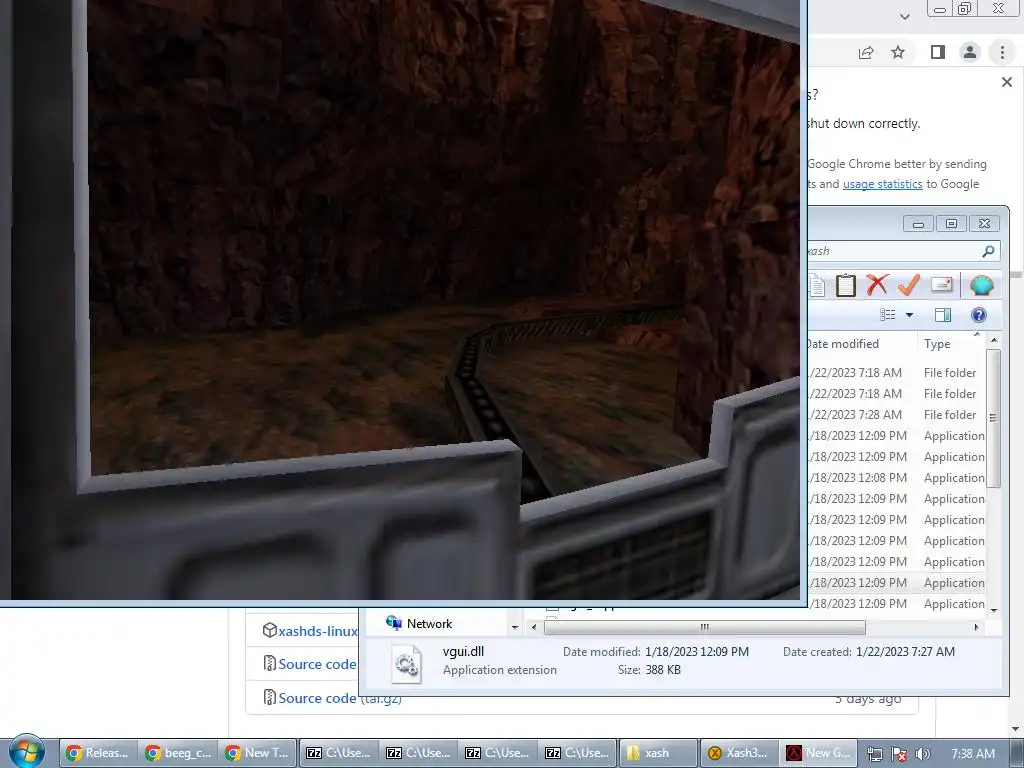Click the Explorer file list scrollbar thumb
This screenshot has width=1024, height=768.
click(993, 418)
